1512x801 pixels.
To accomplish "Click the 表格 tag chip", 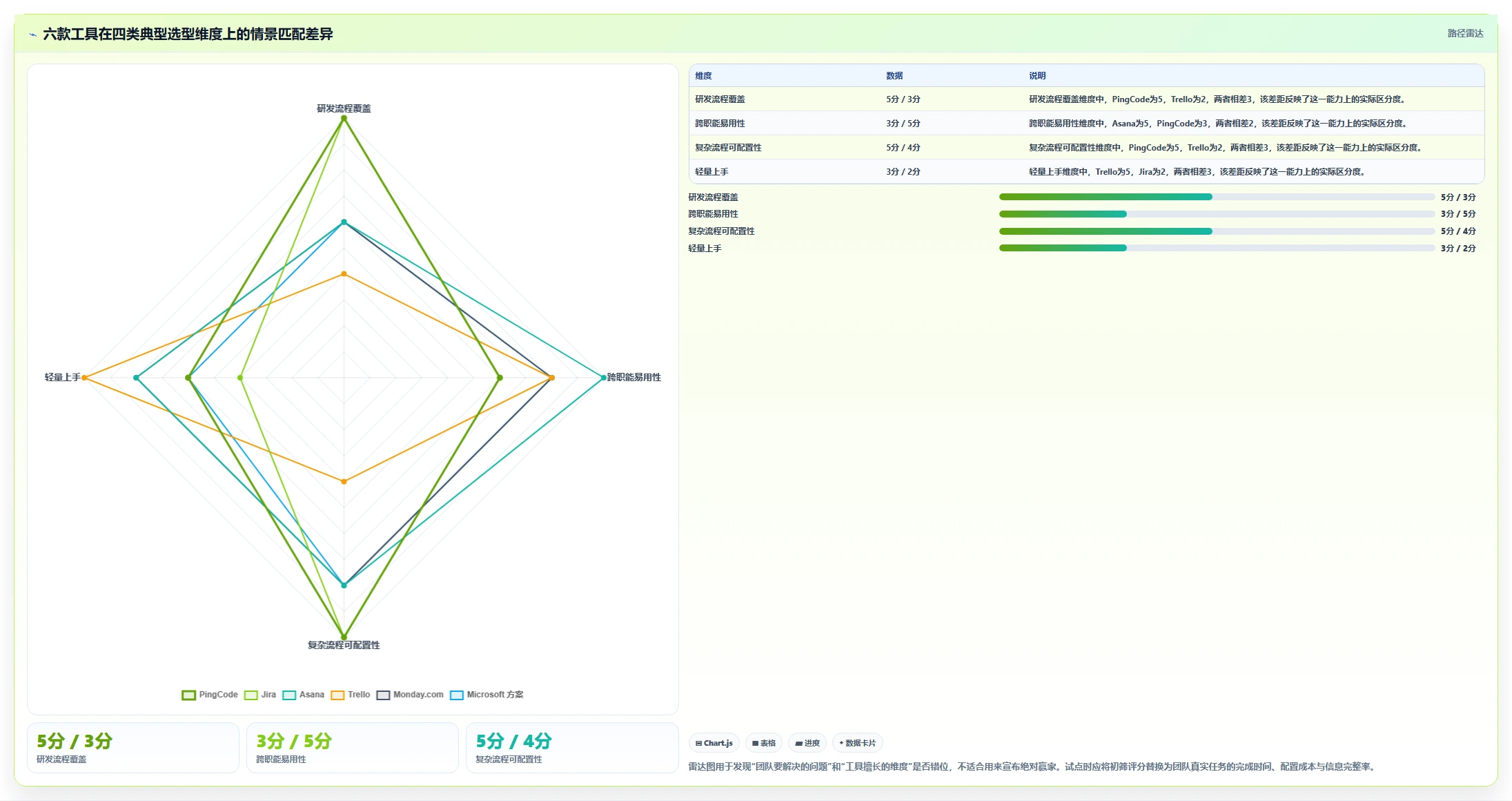I will pyautogui.click(x=764, y=743).
